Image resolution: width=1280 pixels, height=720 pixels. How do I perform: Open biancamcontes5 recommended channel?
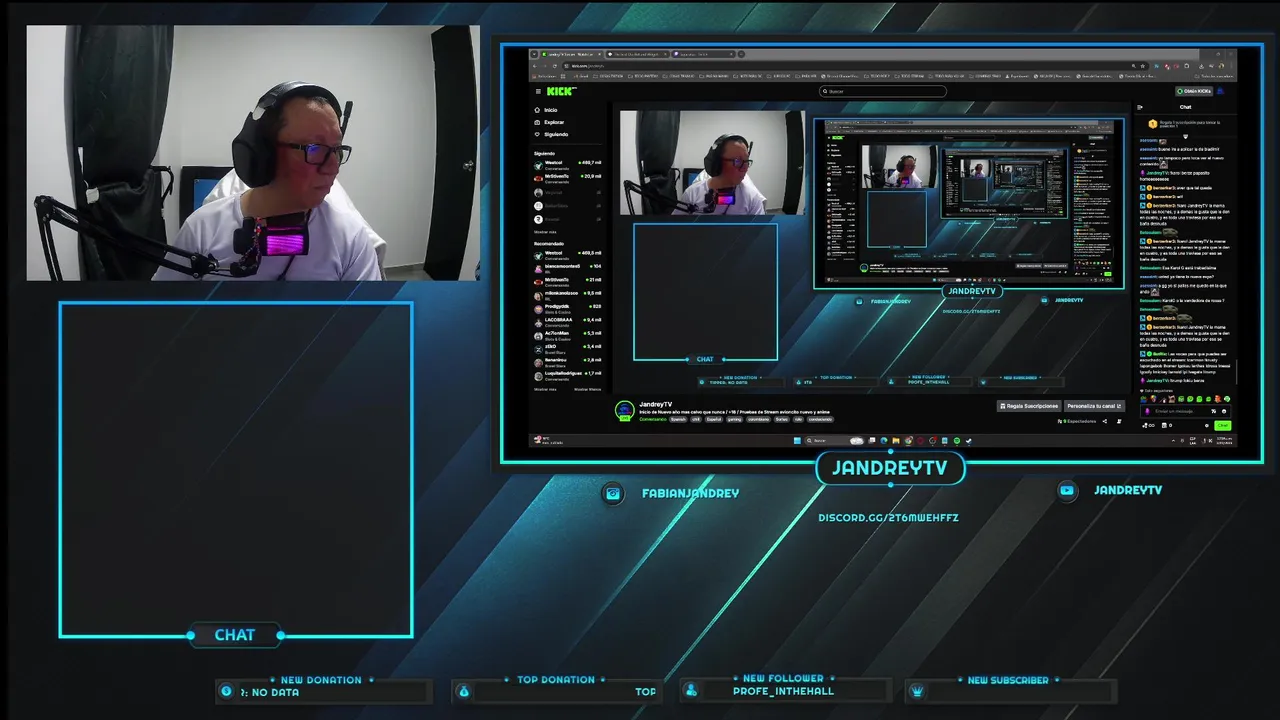(x=568, y=269)
